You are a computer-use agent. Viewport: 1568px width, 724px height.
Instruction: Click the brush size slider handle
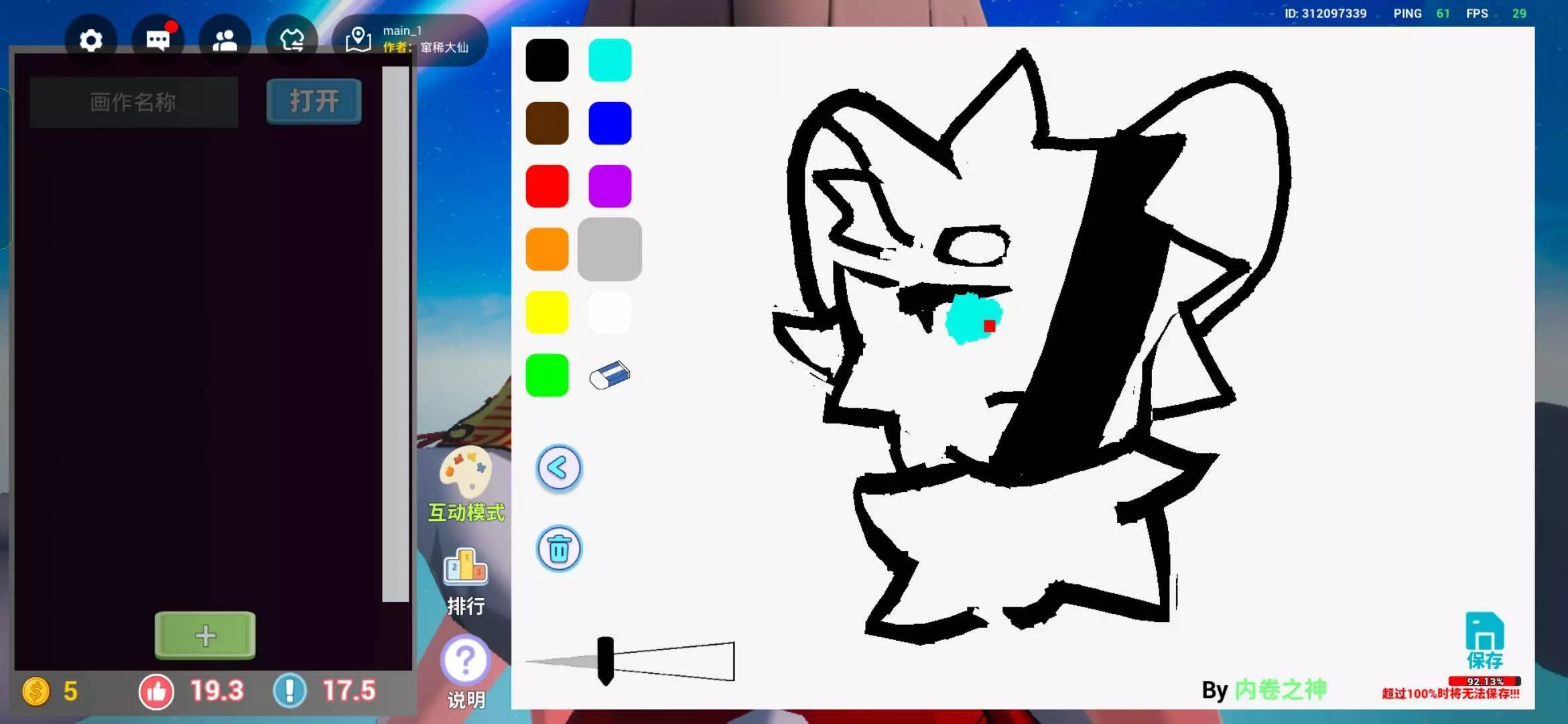click(x=605, y=660)
